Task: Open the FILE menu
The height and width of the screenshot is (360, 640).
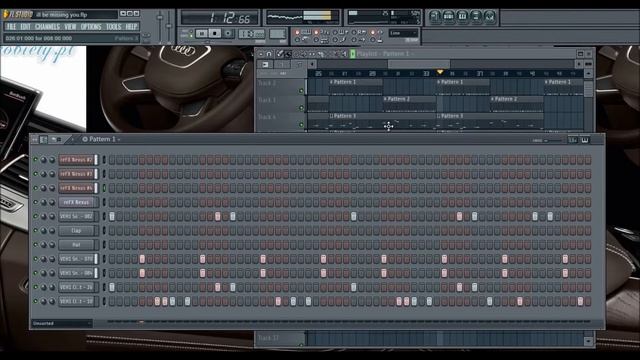Action: 11,27
